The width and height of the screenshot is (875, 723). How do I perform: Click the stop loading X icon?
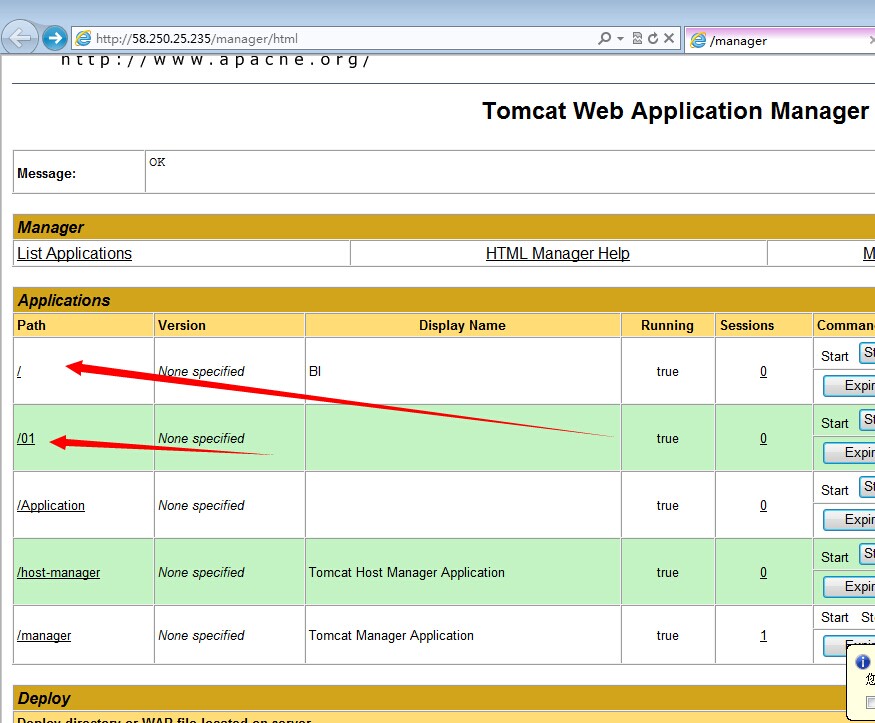(669, 38)
